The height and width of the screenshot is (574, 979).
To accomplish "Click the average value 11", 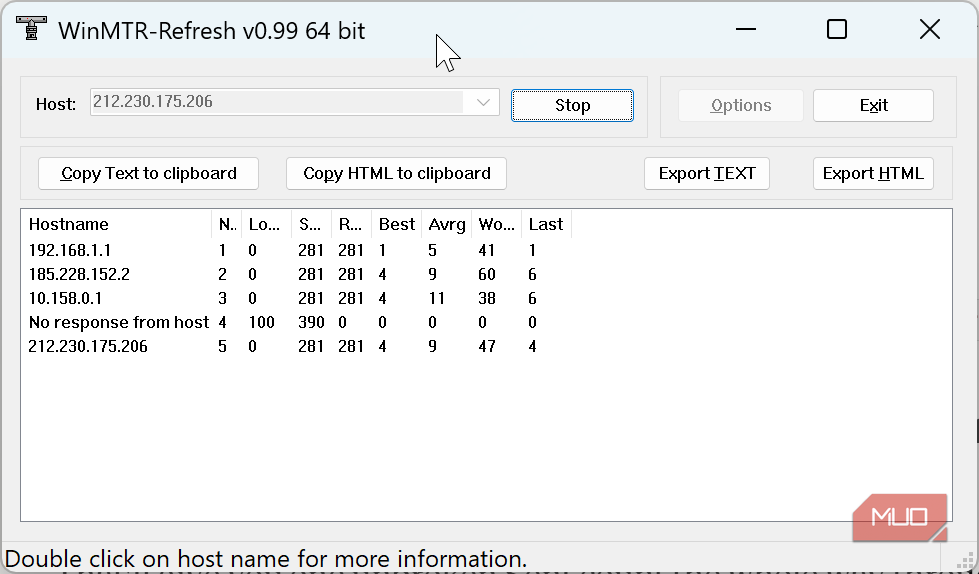I will click(436, 299).
